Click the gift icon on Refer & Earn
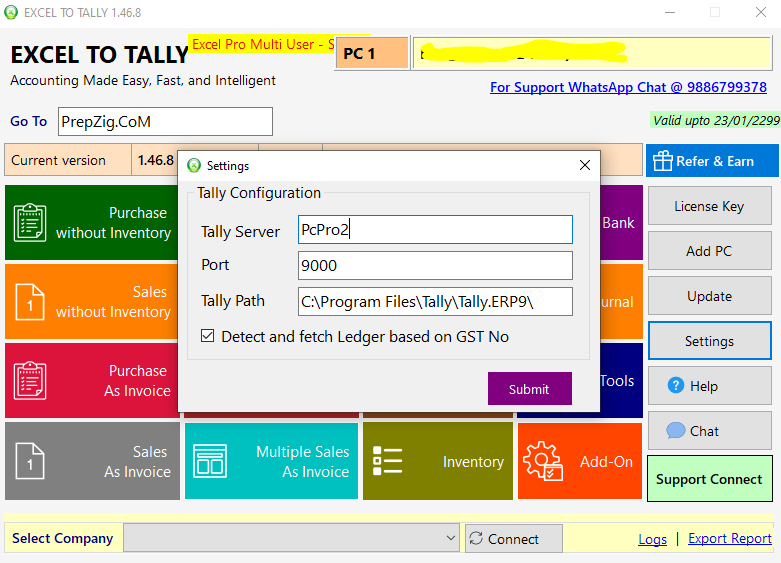 (x=662, y=161)
